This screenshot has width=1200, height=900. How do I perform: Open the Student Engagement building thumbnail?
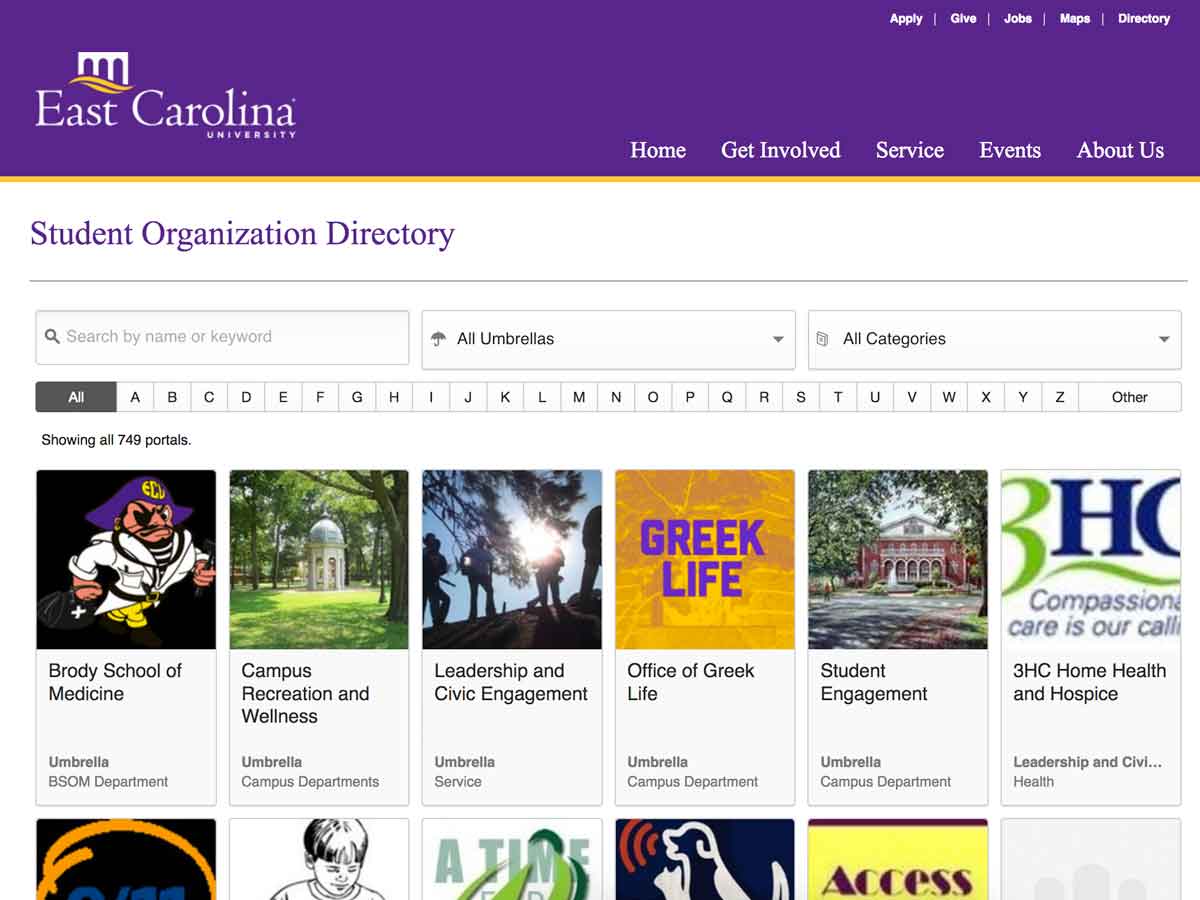(898, 560)
